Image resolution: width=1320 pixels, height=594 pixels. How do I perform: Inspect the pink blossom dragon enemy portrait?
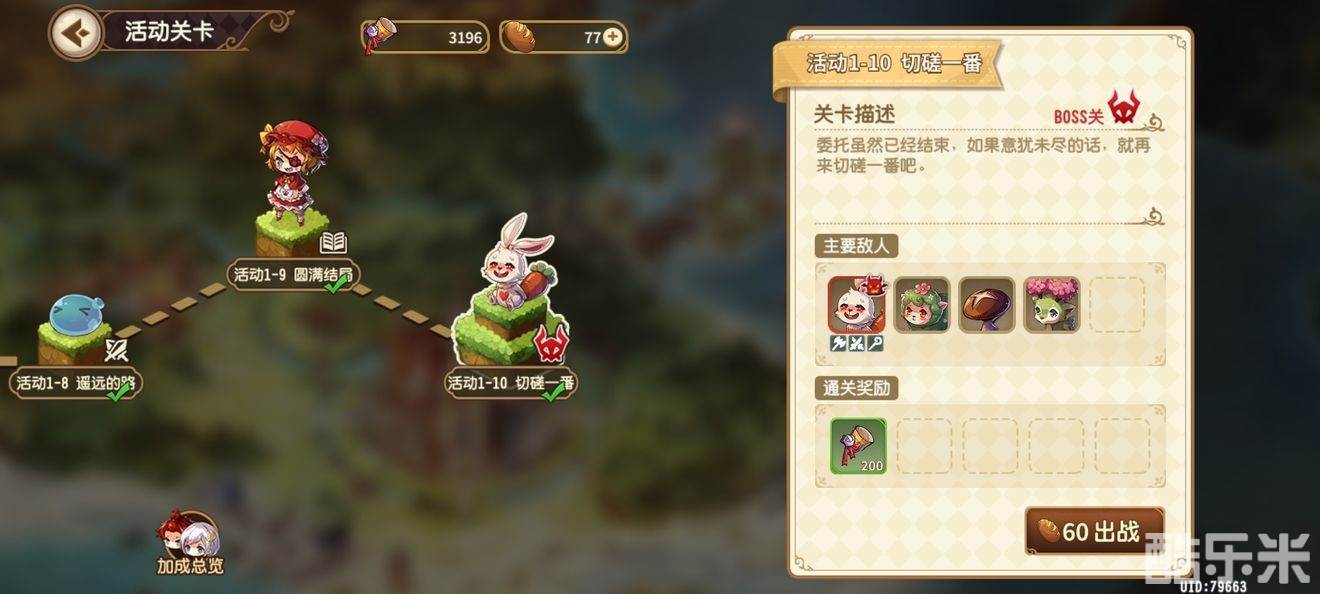pos(1052,304)
